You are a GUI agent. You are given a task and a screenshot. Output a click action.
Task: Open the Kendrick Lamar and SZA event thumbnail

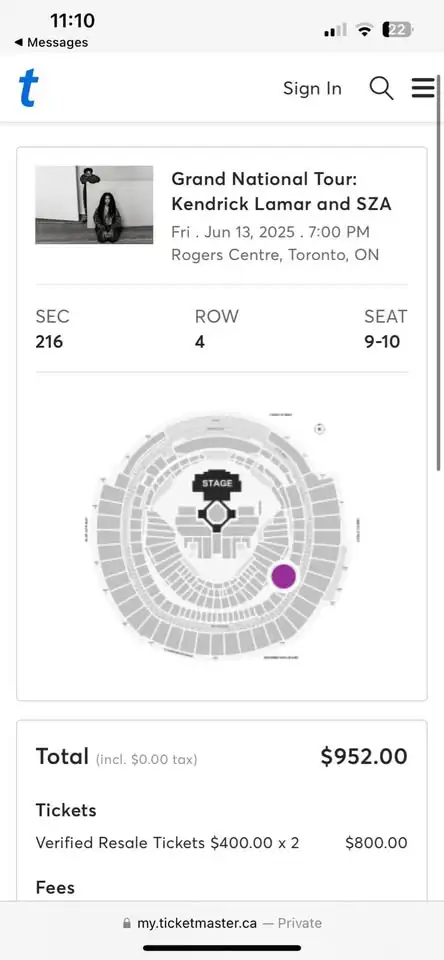click(x=94, y=205)
